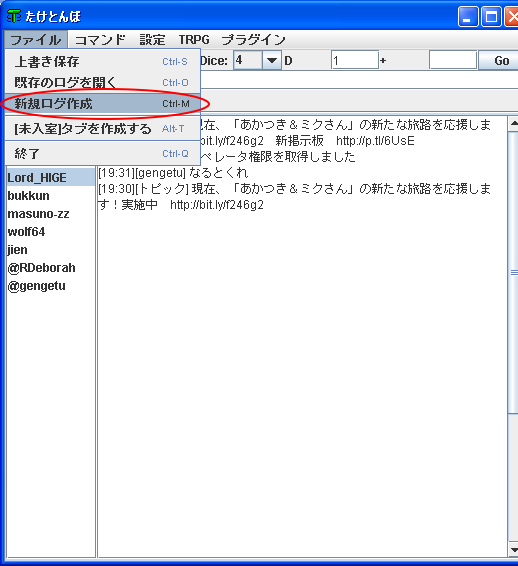The height and width of the screenshot is (566, 518).
Task: Click the scroll down arrow of chat log
Action: tap(513, 550)
